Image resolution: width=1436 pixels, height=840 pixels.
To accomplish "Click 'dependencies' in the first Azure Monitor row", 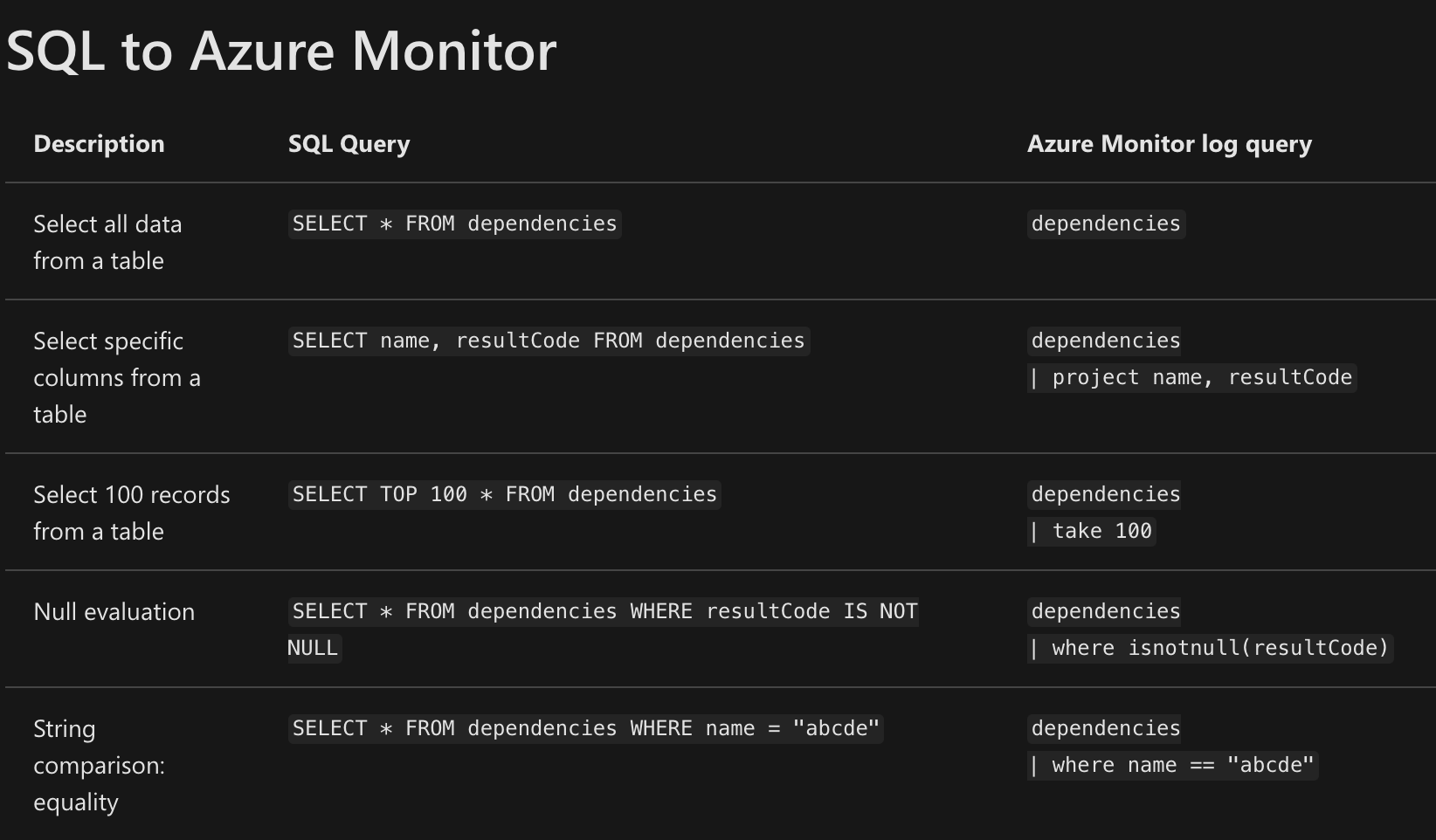I will [1106, 224].
